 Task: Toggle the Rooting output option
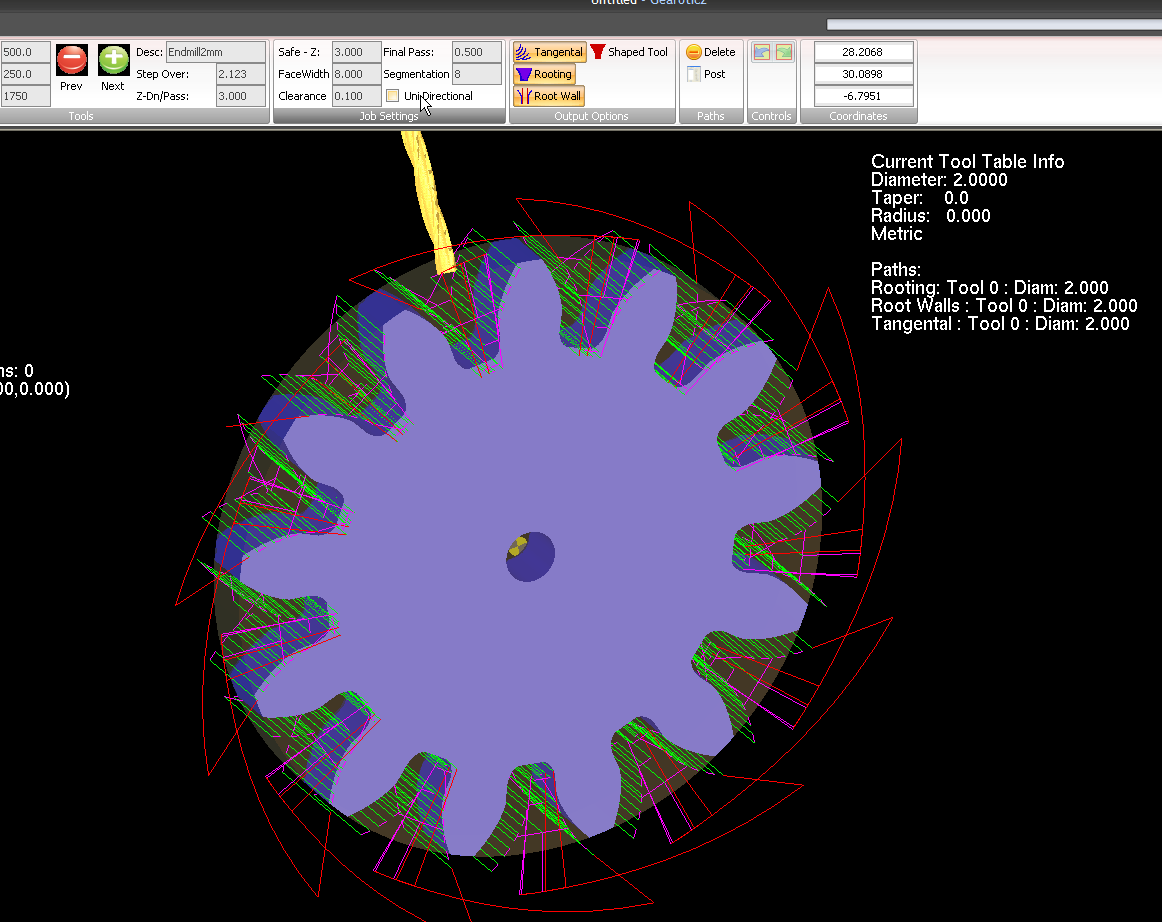pos(545,74)
